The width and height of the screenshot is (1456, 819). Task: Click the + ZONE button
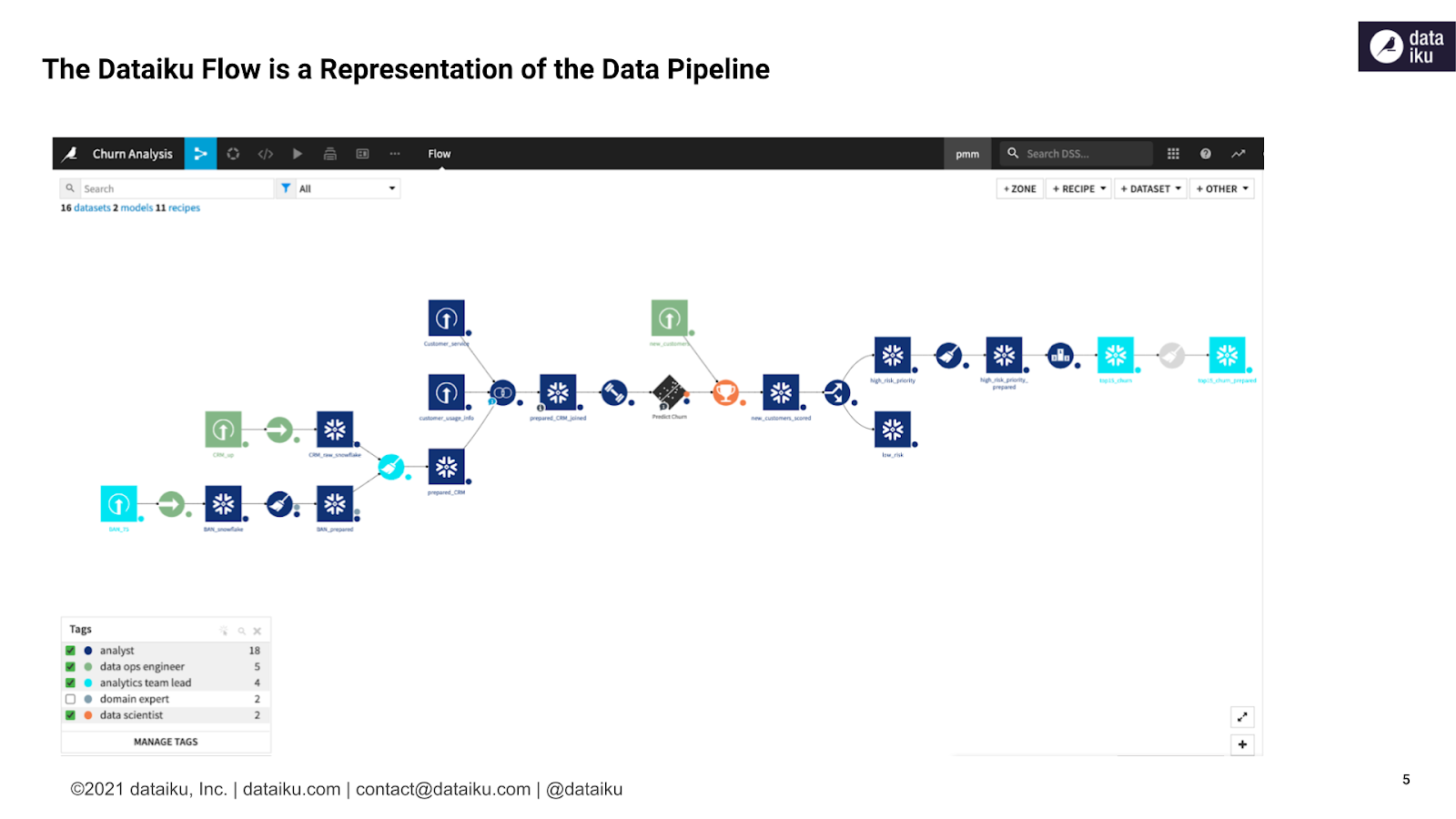(1019, 188)
